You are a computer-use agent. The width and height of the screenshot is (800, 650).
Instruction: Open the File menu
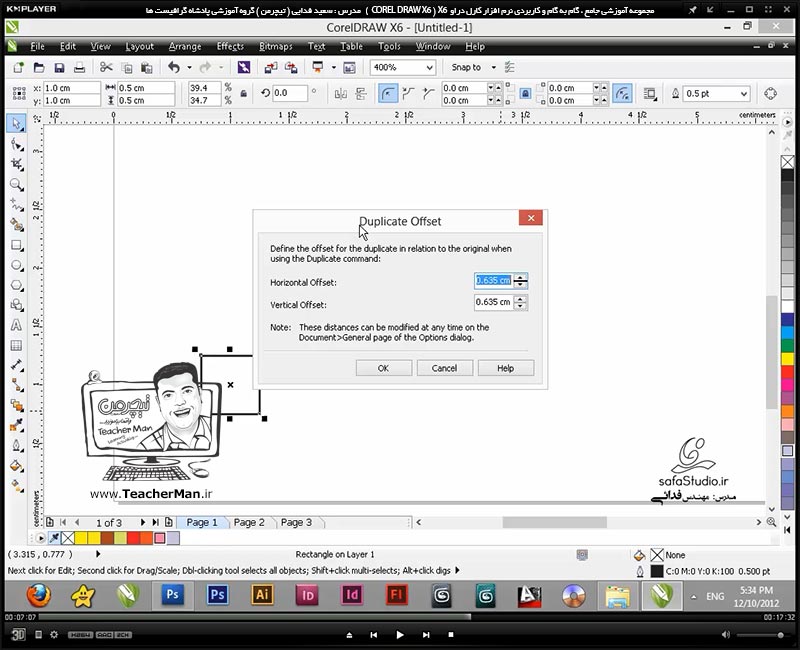click(37, 46)
